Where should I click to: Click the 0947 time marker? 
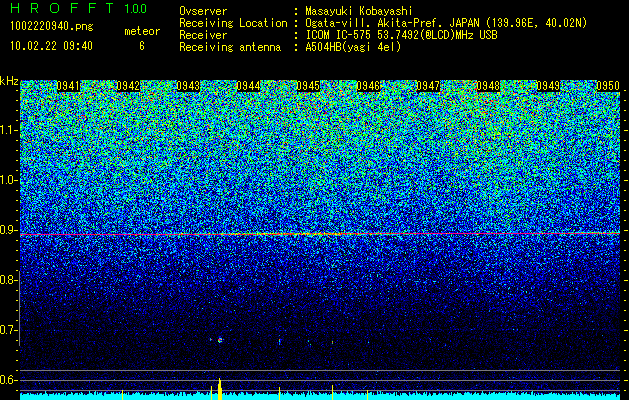pos(428,86)
